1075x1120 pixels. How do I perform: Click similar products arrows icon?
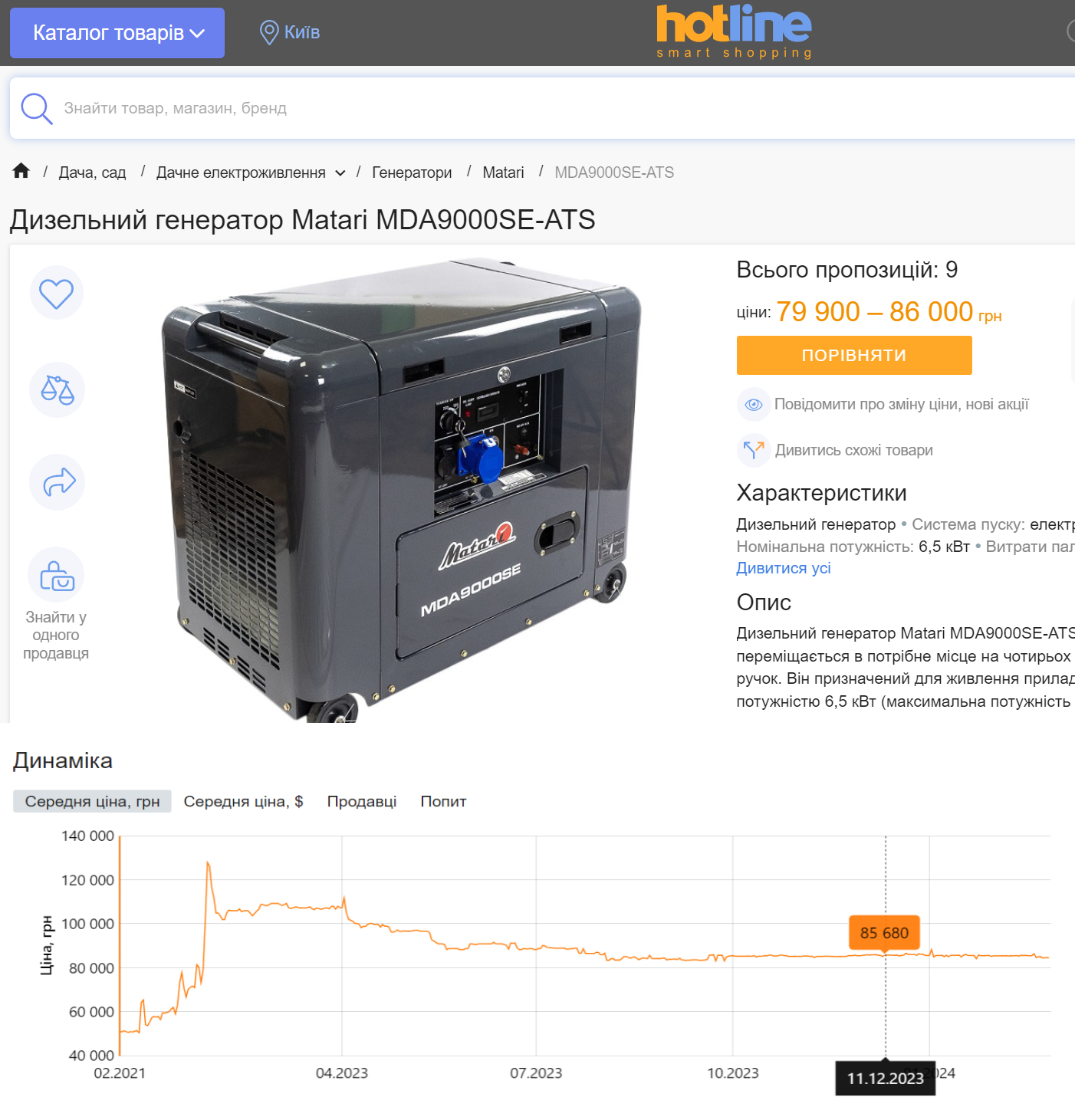point(754,450)
